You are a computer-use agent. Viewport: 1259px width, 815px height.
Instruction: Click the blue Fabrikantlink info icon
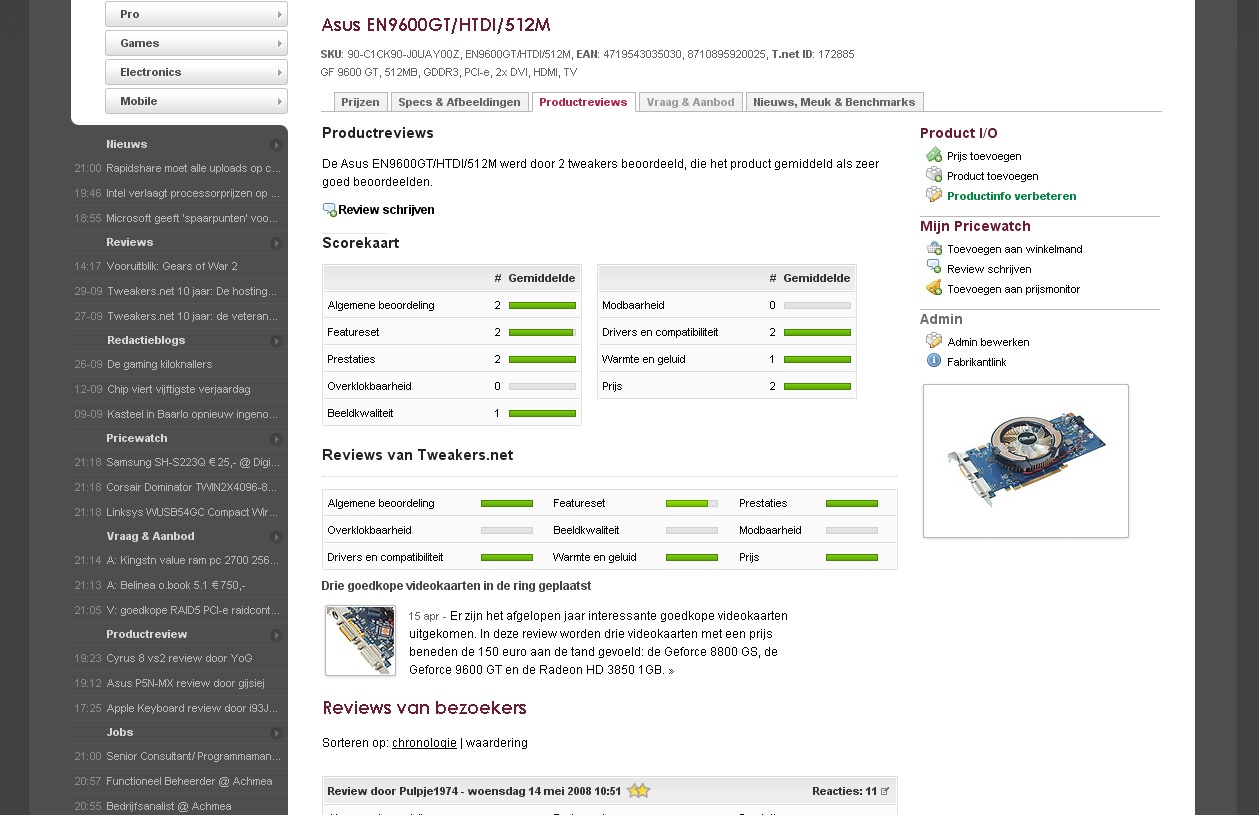click(x=934, y=361)
